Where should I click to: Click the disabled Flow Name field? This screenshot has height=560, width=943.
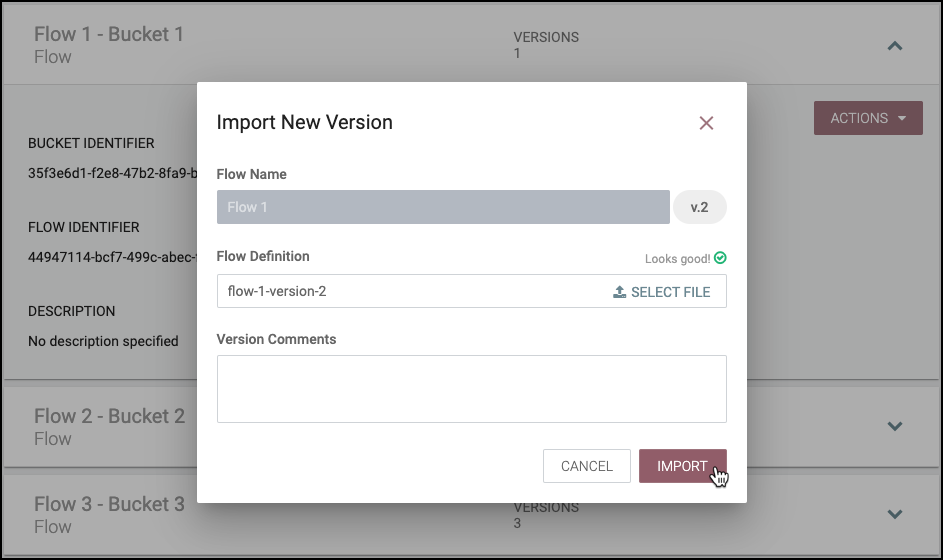(x=443, y=207)
